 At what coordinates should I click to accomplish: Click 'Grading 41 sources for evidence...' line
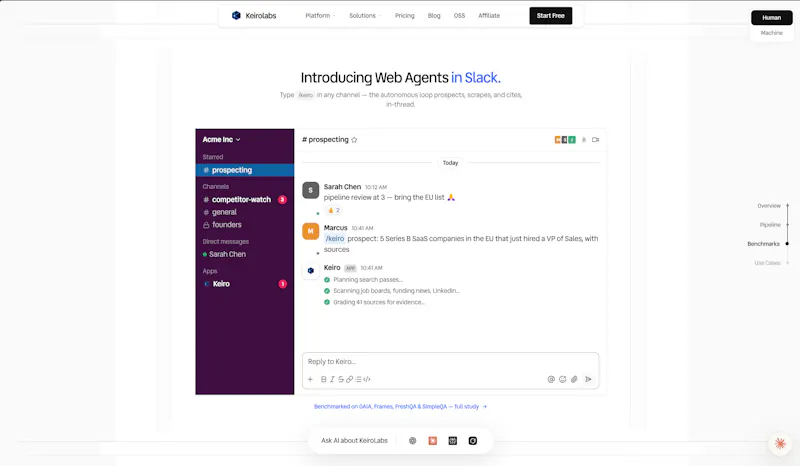pos(379,302)
